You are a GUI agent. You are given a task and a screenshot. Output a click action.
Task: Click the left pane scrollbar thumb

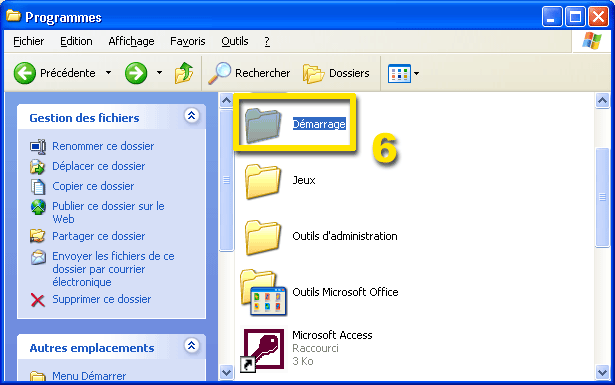tap(226, 180)
